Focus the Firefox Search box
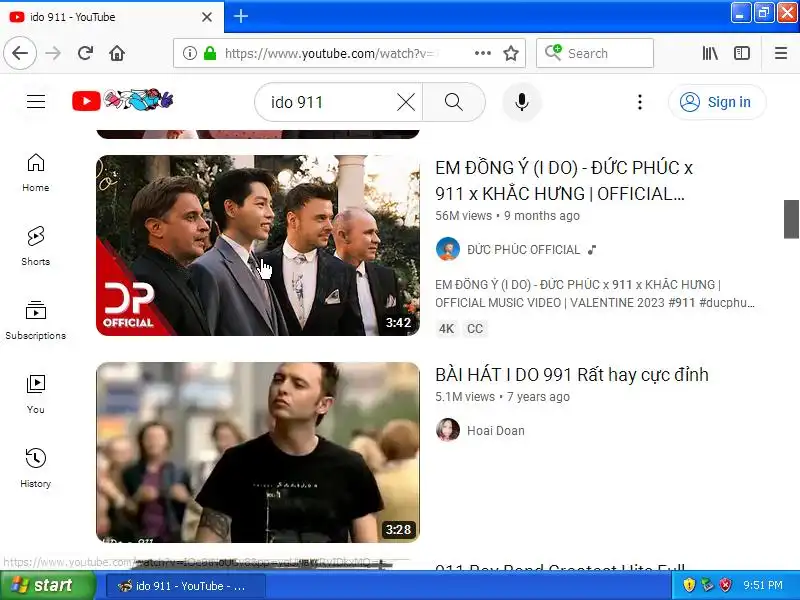 pyautogui.click(x=595, y=53)
